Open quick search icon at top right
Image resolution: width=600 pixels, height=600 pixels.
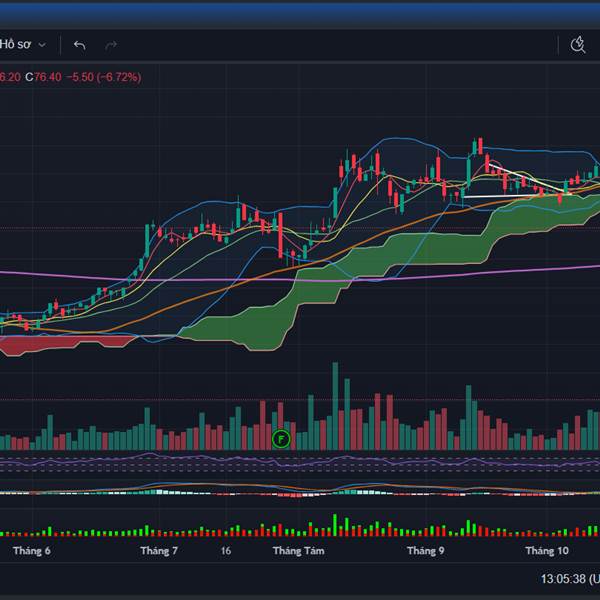pos(577,45)
